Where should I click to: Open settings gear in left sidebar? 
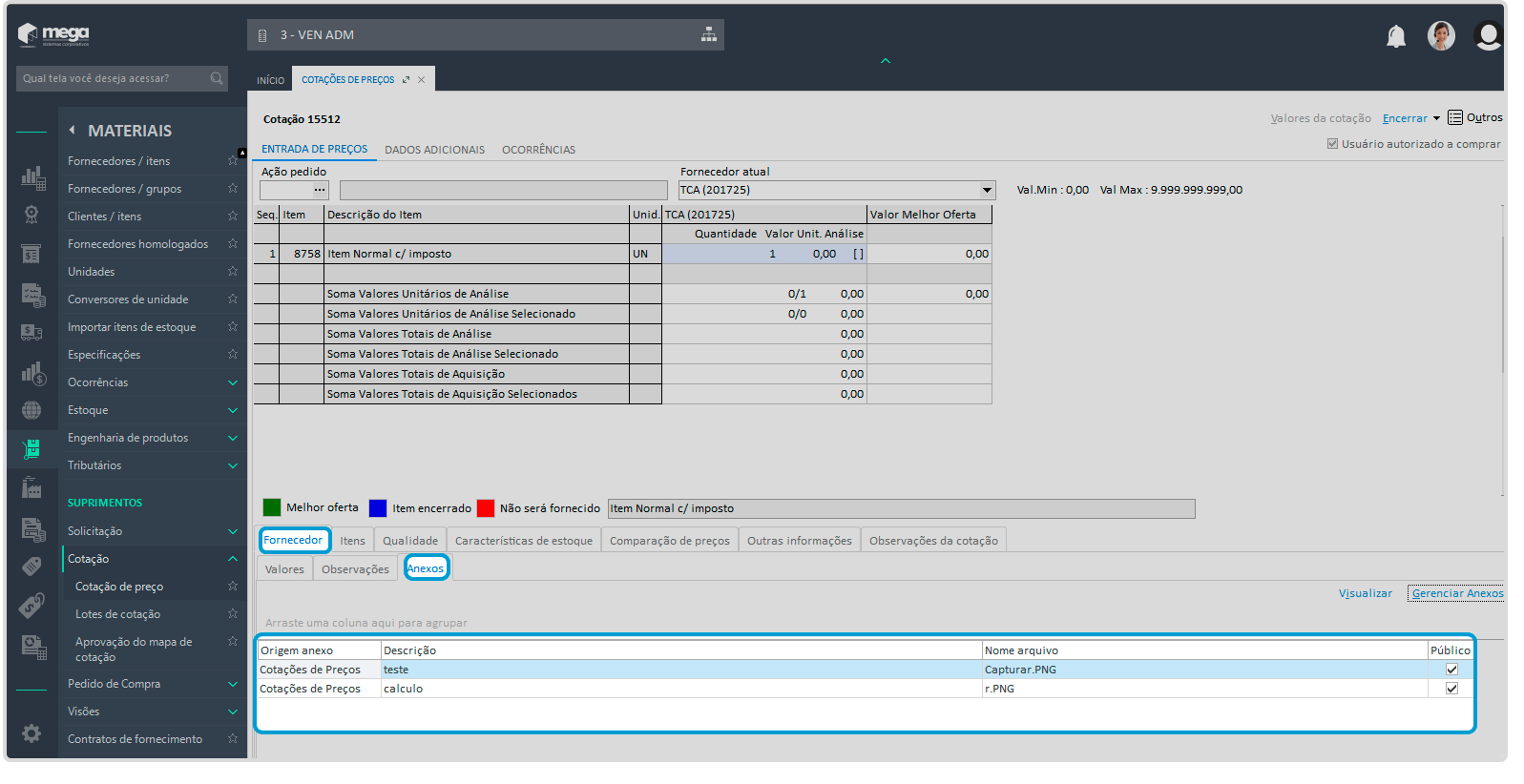pyautogui.click(x=31, y=732)
